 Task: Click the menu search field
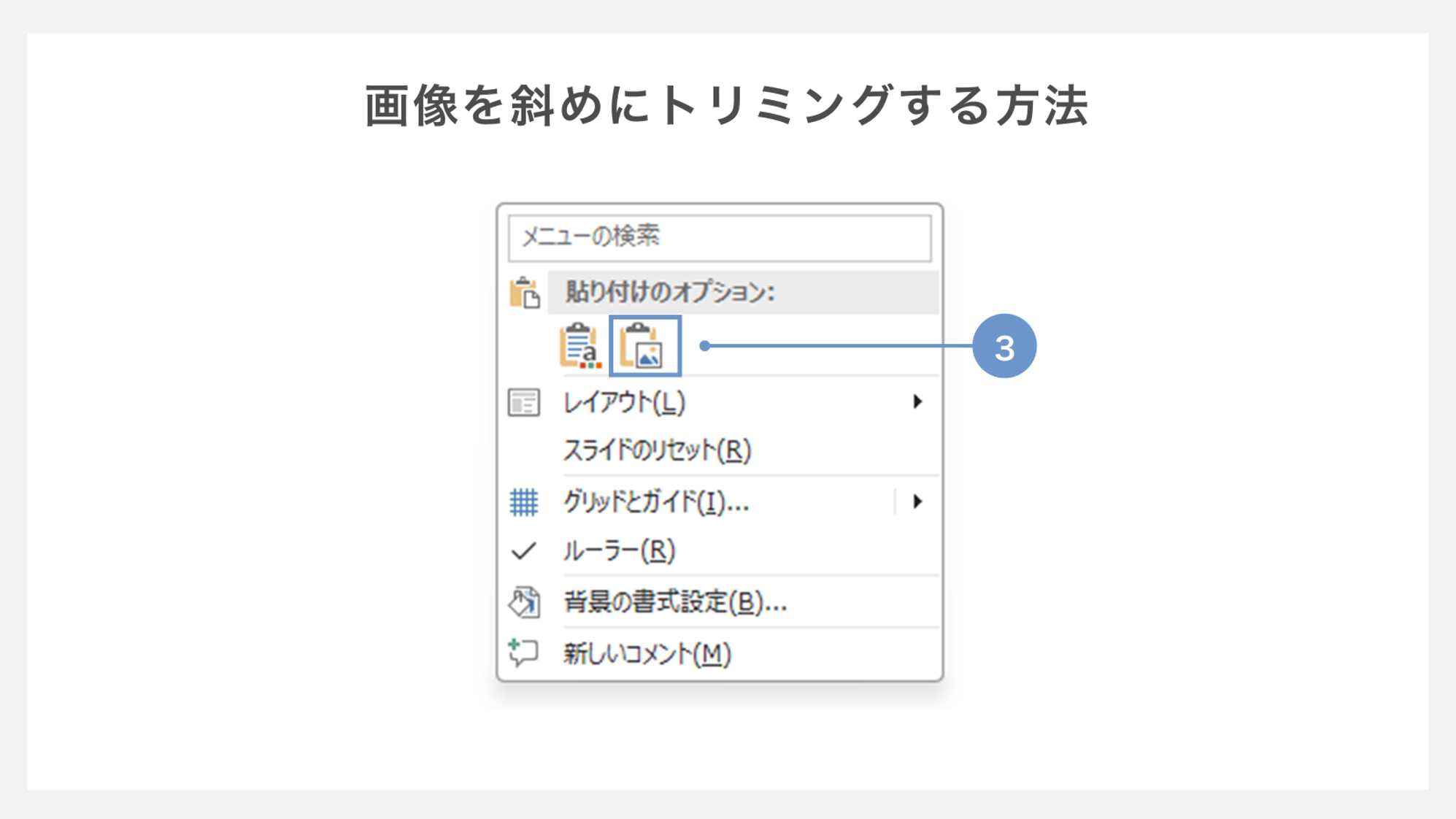click(720, 238)
